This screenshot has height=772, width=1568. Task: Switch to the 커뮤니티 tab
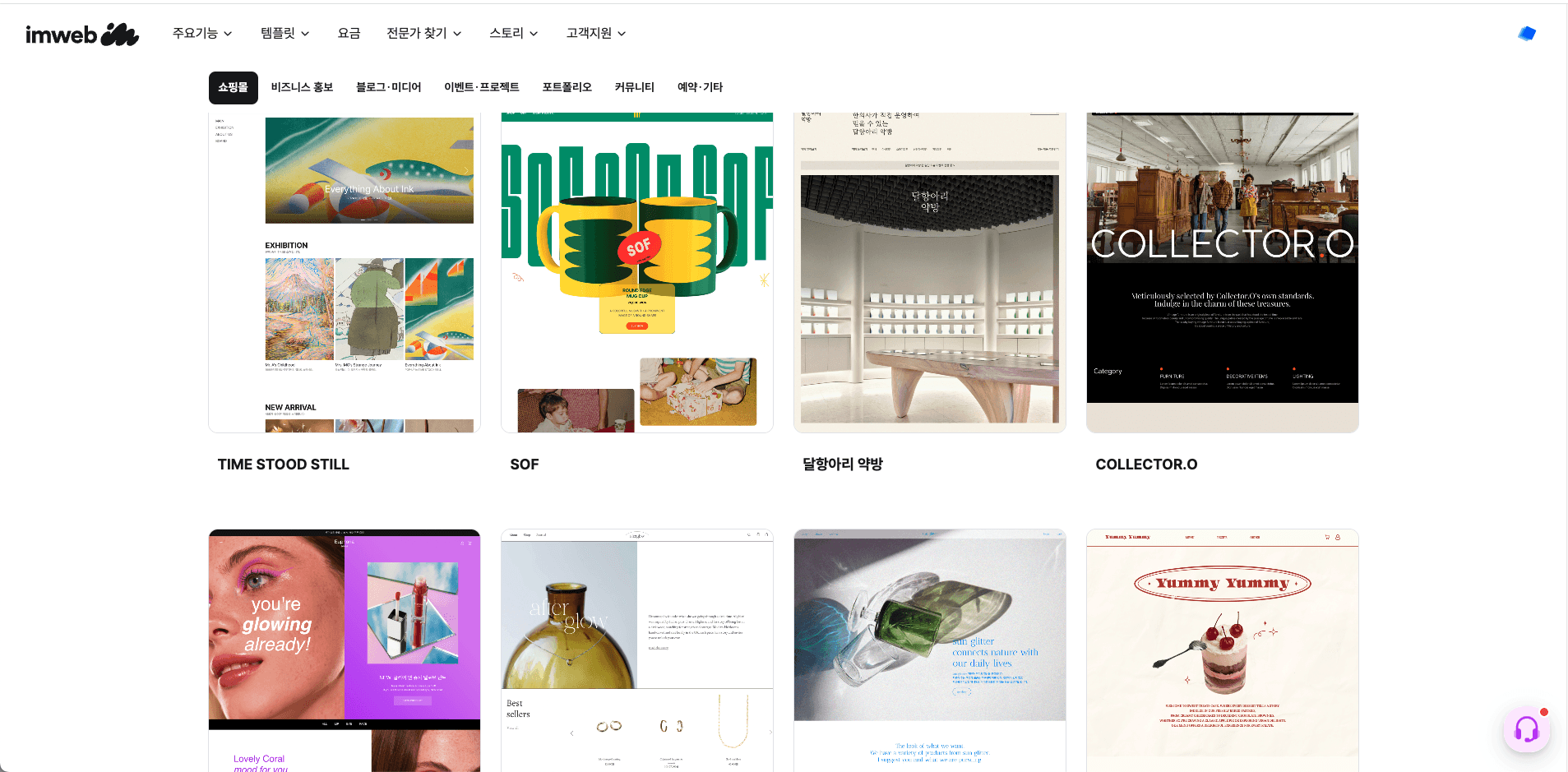click(635, 87)
